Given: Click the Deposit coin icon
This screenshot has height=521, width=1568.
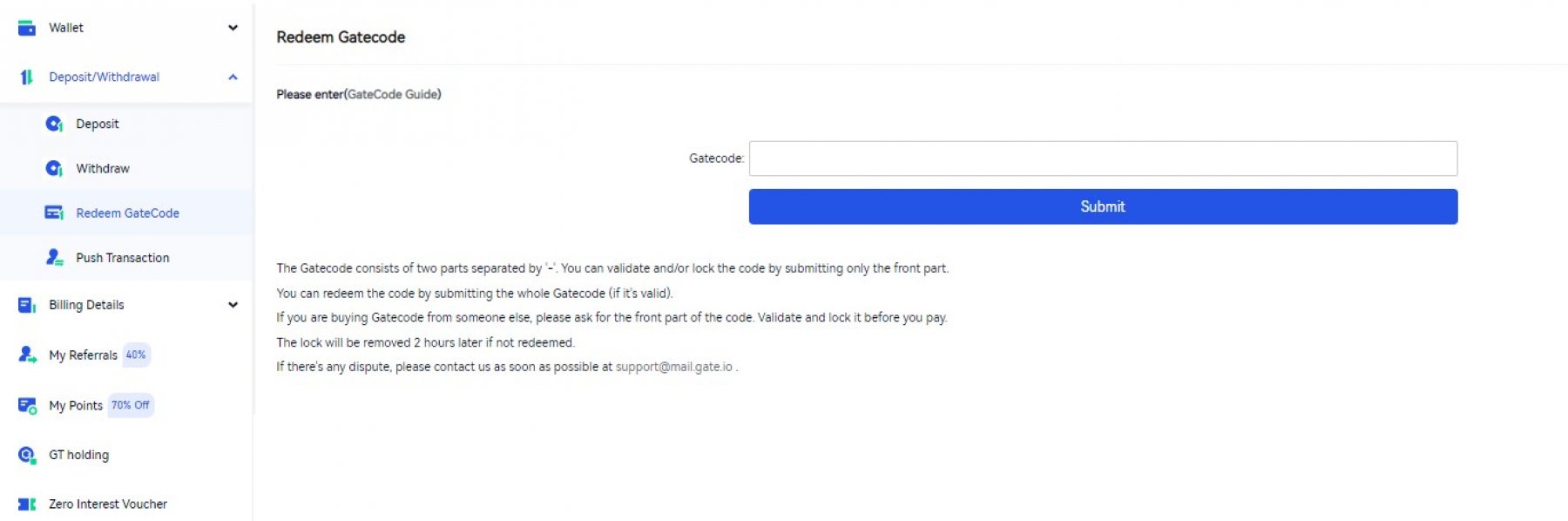Looking at the screenshot, I should click(54, 124).
